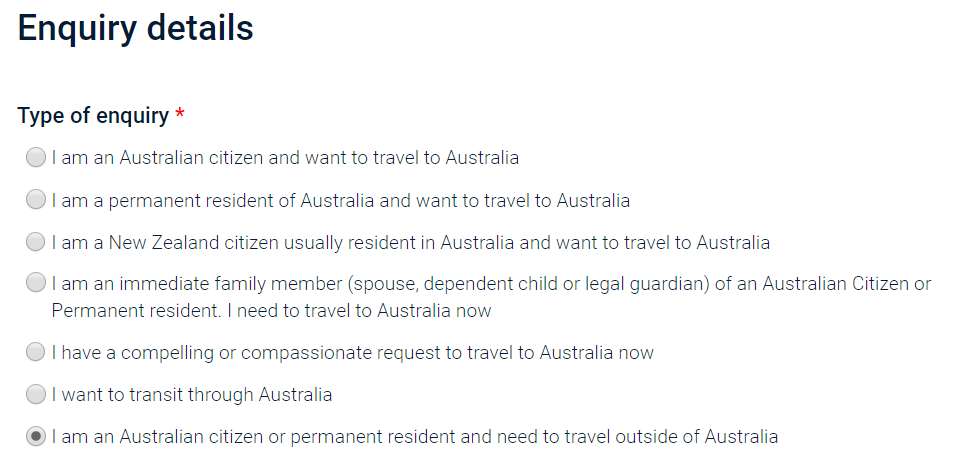Click label text 'I want to transit through Australia'
Viewport: 954px width, 471px height.
[x=192, y=395]
